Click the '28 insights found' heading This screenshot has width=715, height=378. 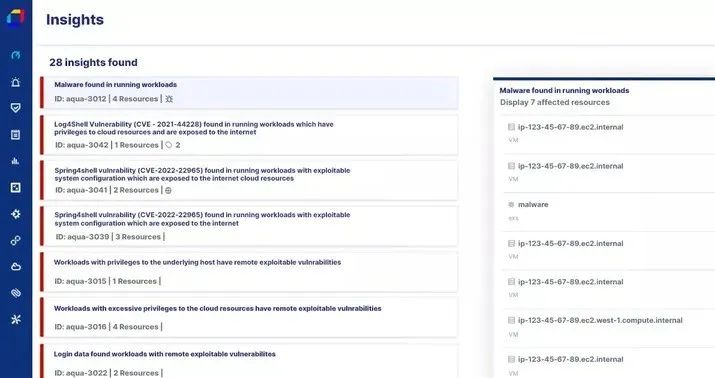click(93, 62)
